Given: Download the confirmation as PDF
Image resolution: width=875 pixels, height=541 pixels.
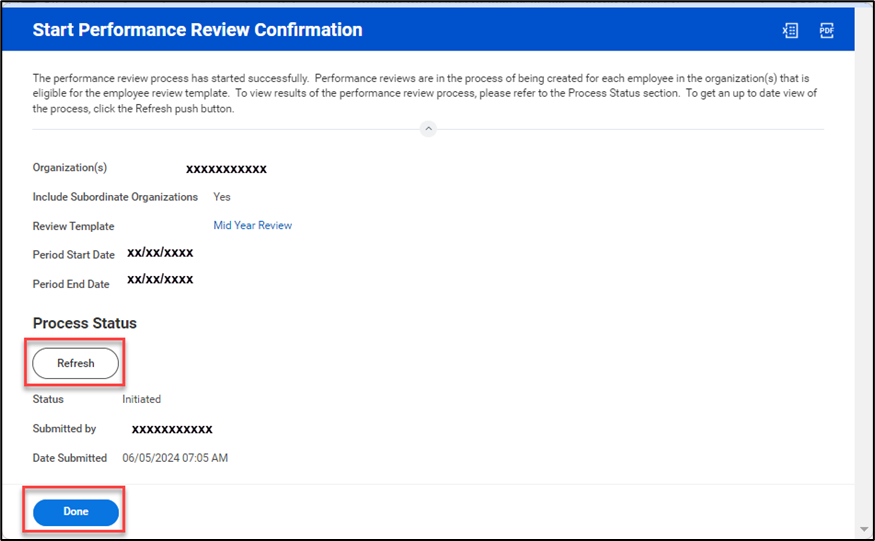Looking at the screenshot, I should 827,31.
